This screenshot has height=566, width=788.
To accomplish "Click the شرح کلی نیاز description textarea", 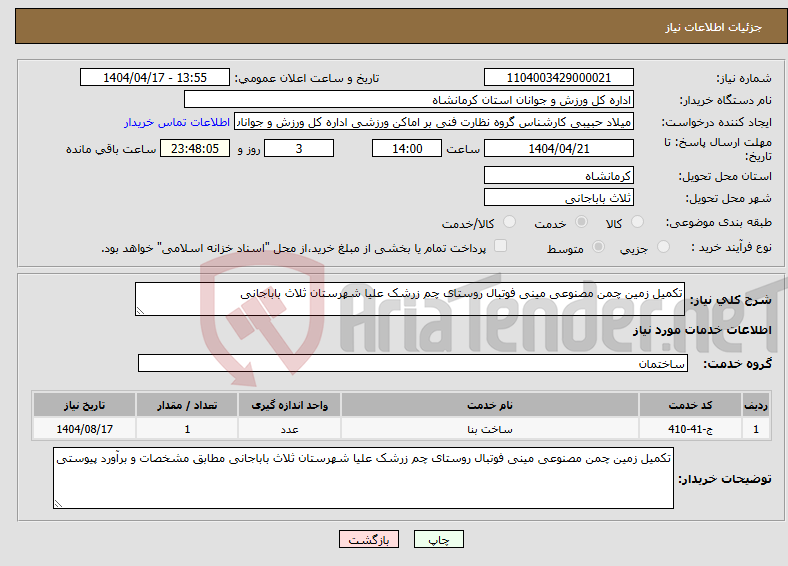I will (410, 299).
